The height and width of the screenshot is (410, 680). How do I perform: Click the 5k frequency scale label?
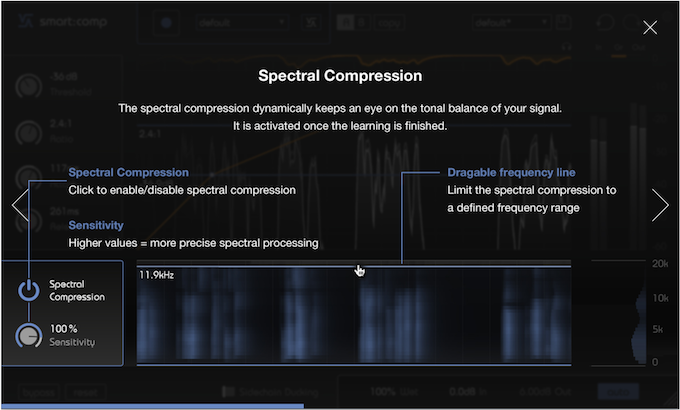tap(657, 329)
